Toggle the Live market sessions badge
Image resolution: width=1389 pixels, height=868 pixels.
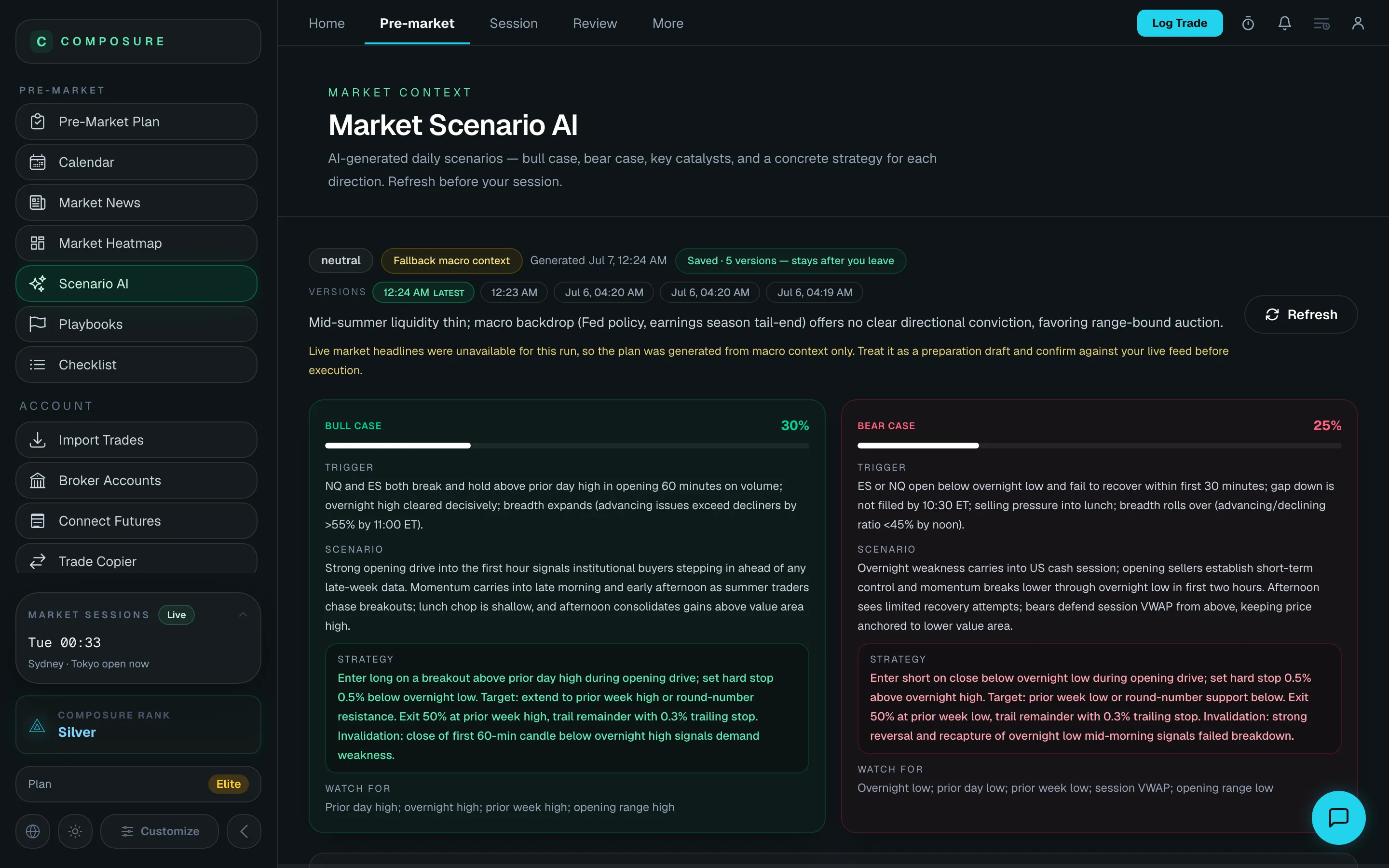point(176,615)
